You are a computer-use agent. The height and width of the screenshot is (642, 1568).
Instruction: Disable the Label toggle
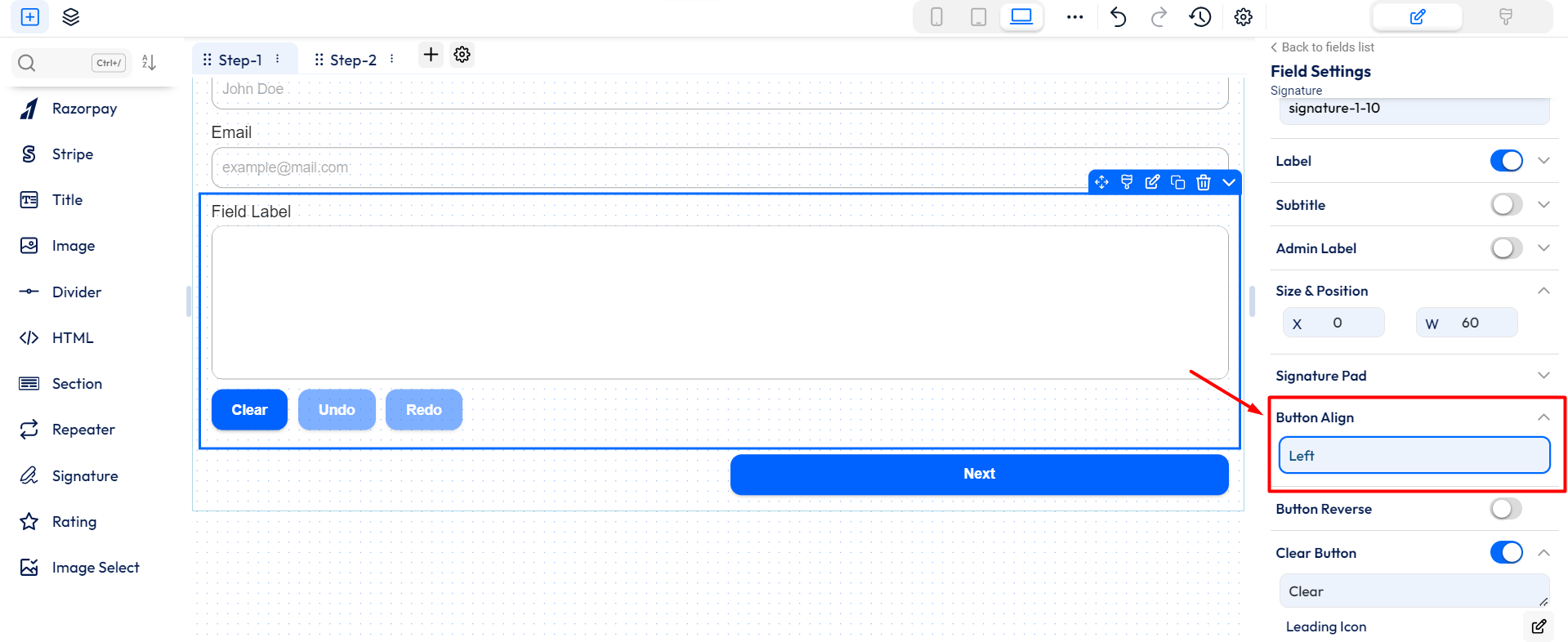point(1506,161)
